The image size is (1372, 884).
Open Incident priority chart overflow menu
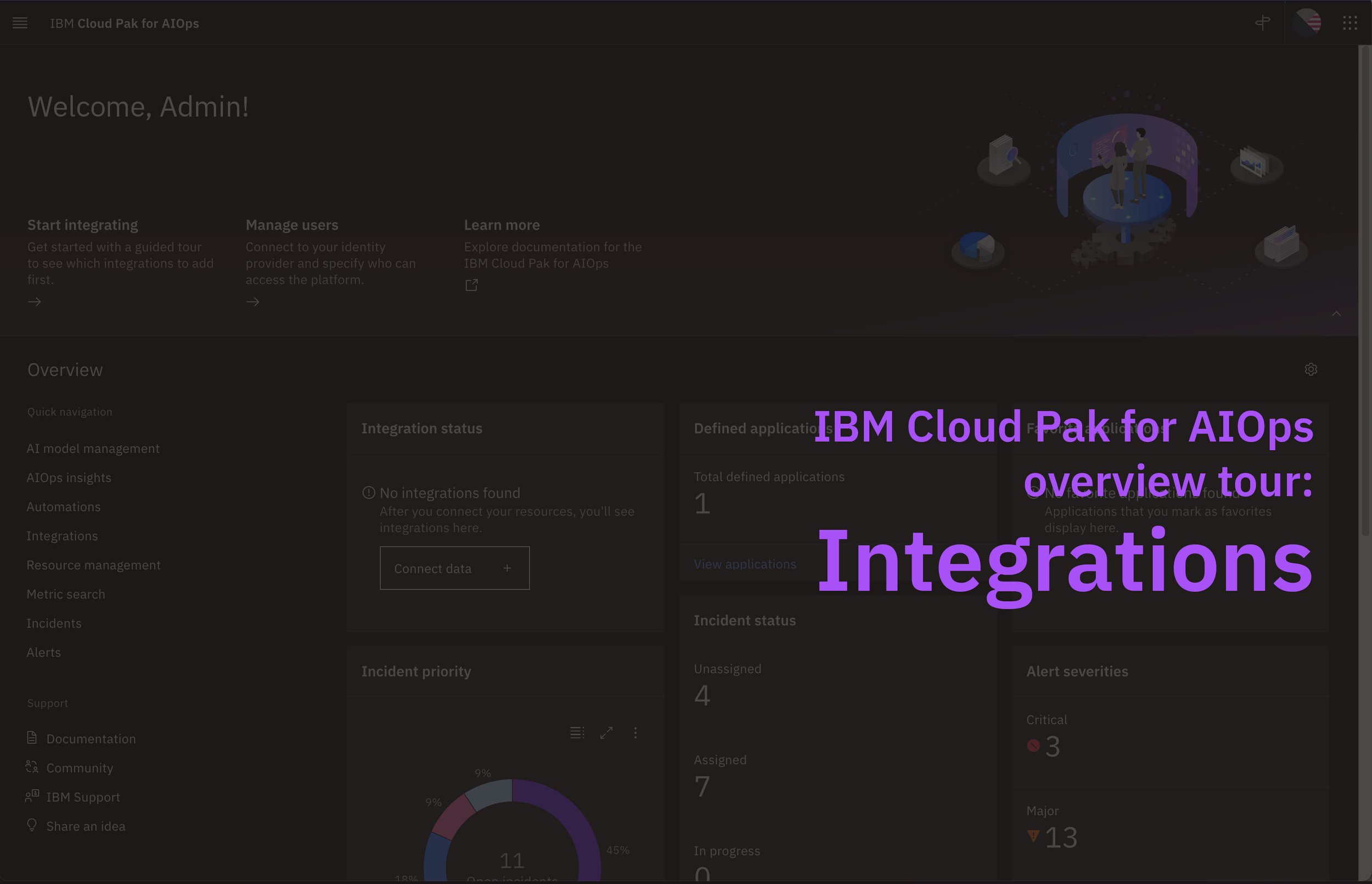635,732
